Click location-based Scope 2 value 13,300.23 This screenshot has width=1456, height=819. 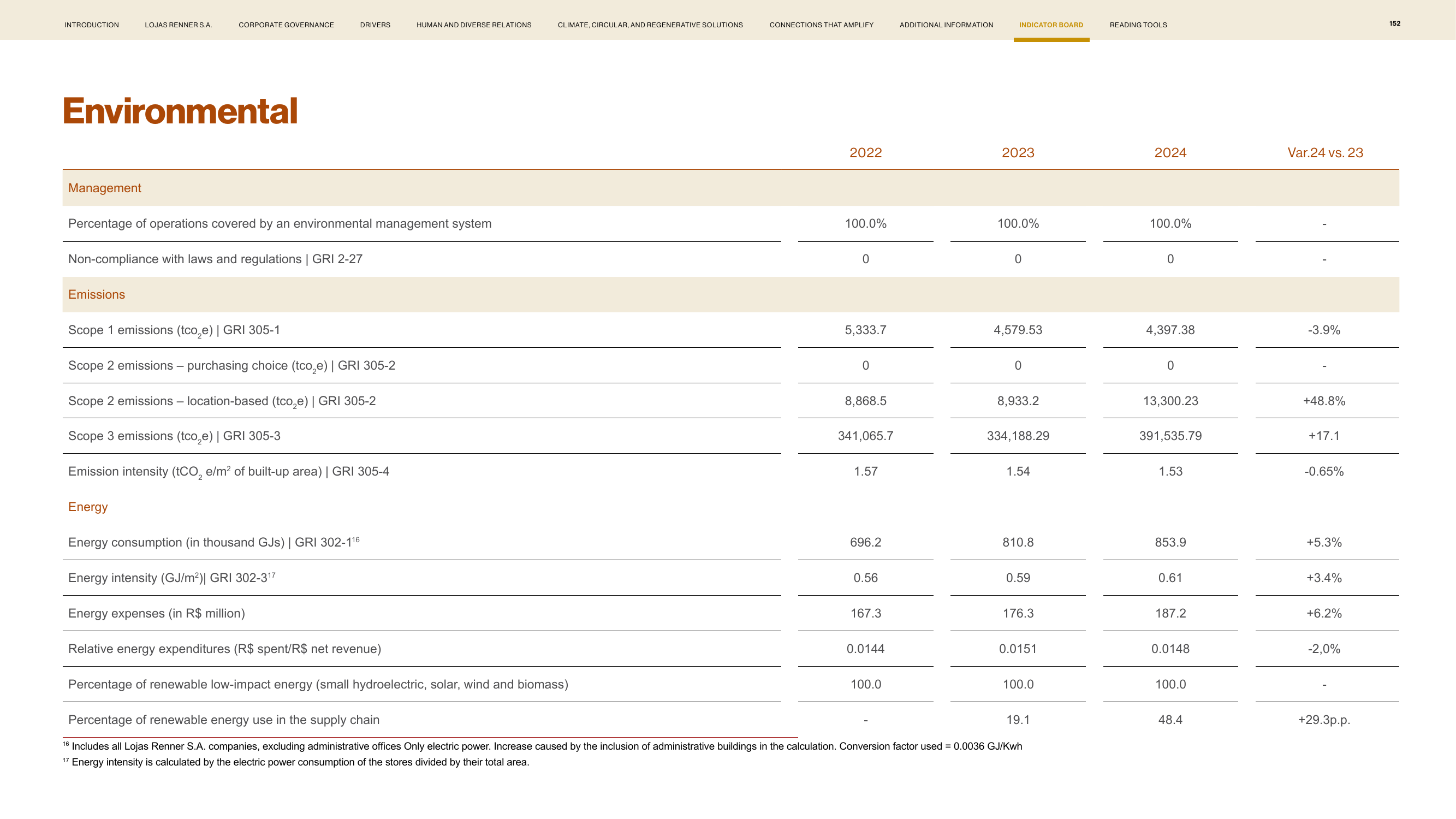(x=1170, y=401)
